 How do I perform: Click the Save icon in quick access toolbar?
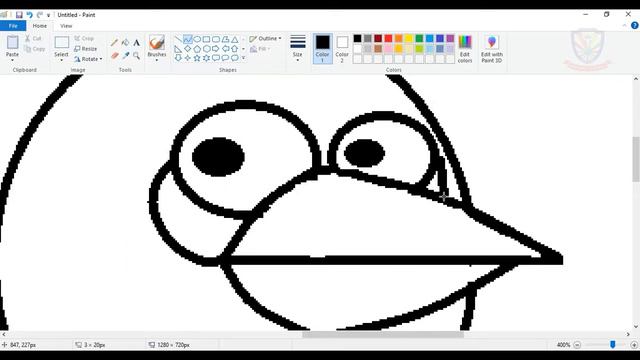(19, 15)
